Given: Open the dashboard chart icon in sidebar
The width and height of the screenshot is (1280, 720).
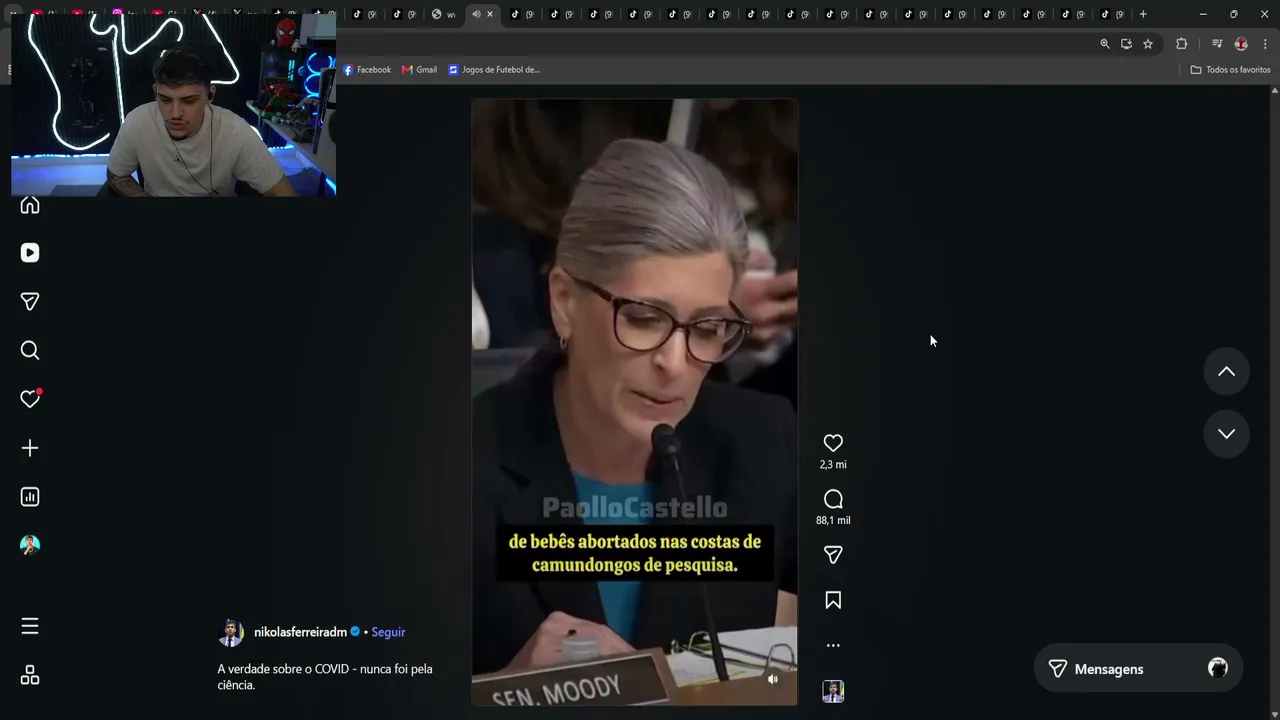Looking at the screenshot, I should (30, 497).
